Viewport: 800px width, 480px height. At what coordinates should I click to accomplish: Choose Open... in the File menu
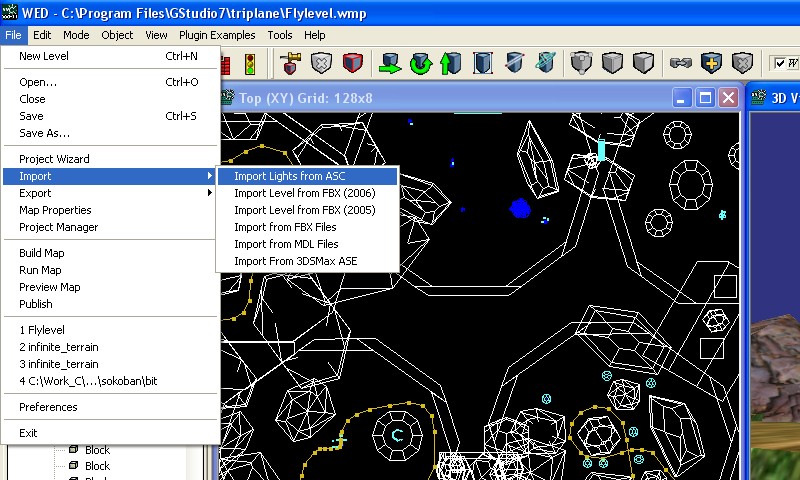pyautogui.click(x=111, y=82)
